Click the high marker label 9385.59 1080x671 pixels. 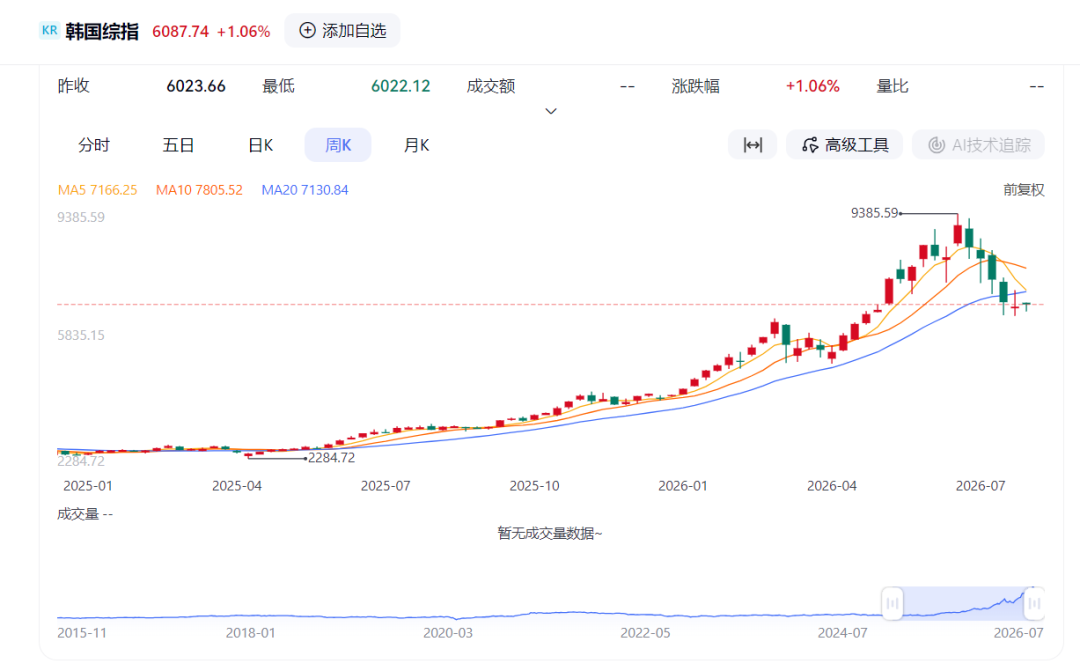coord(874,213)
